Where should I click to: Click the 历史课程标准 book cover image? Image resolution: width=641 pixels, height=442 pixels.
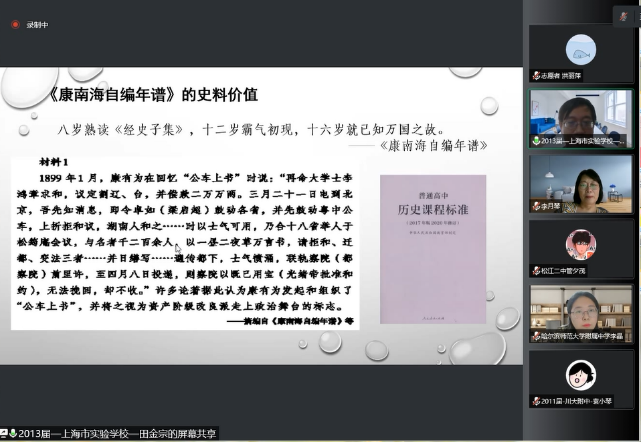coord(433,248)
